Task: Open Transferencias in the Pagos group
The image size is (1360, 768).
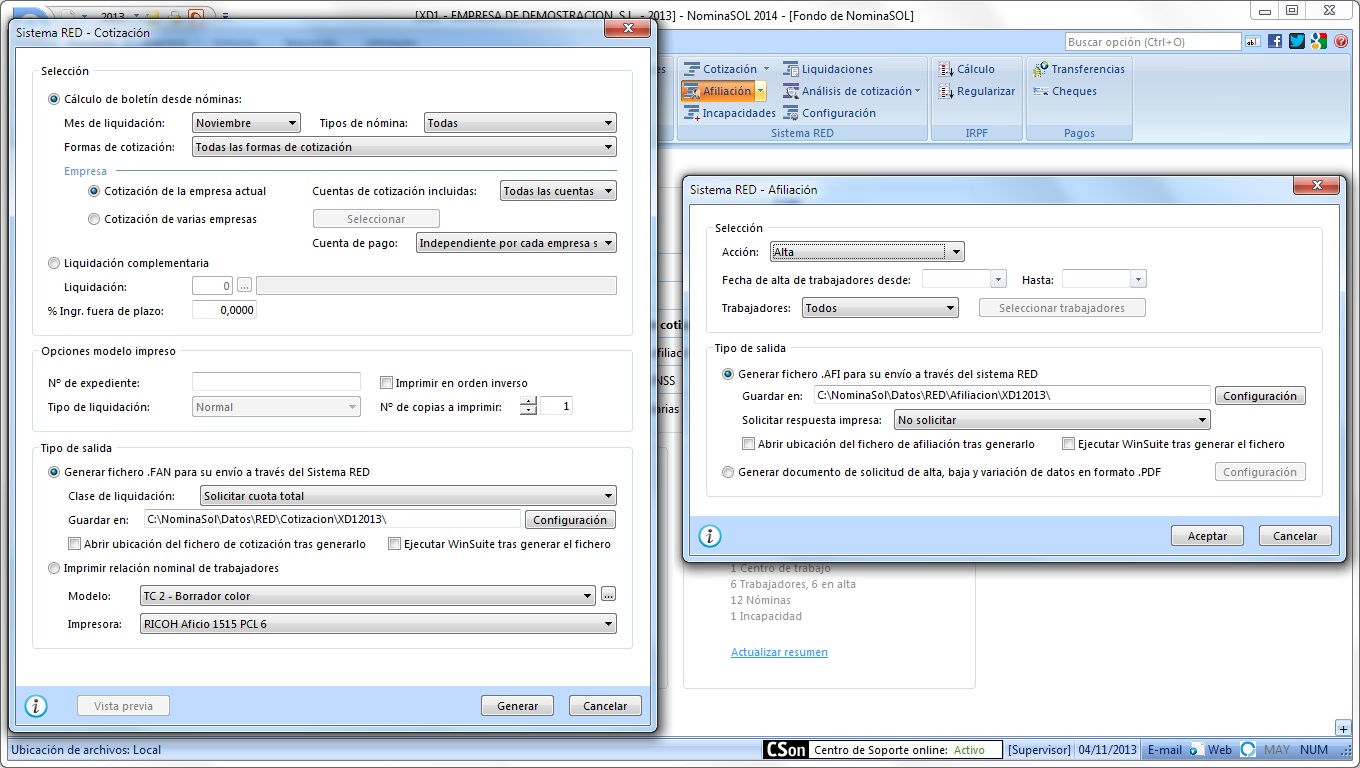Action: (1078, 69)
